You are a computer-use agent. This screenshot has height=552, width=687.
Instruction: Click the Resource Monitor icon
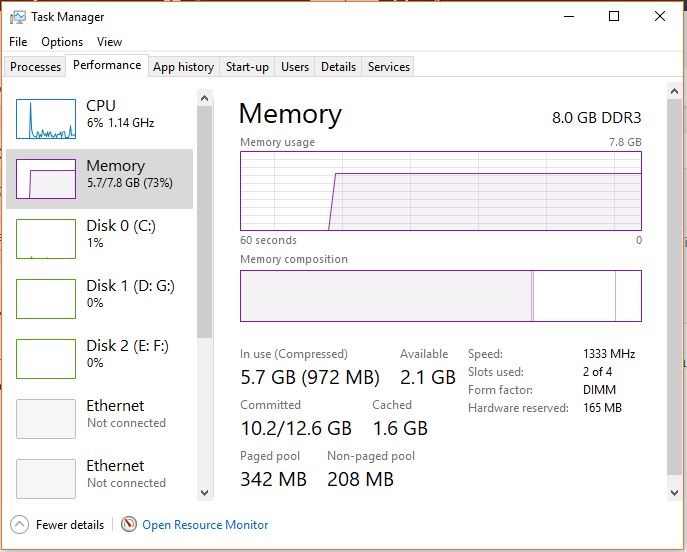click(129, 524)
